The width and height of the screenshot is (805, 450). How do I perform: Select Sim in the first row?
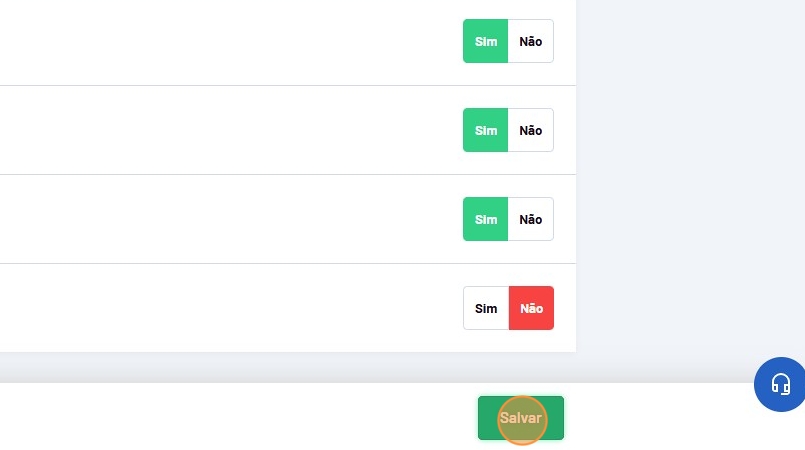[486, 41]
